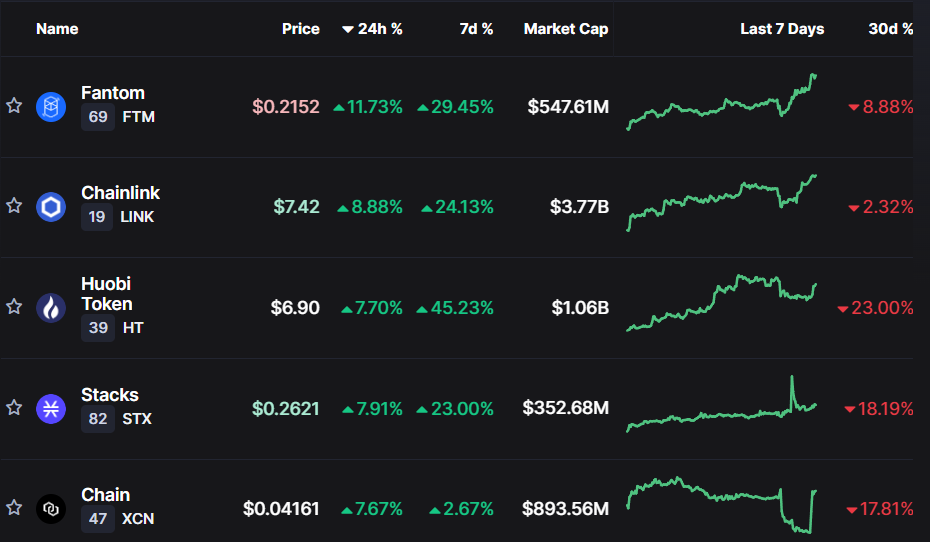The width and height of the screenshot is (930, 542).
Task: Click the Chainlink hexagon logo icon
Action: click(51, 207)
